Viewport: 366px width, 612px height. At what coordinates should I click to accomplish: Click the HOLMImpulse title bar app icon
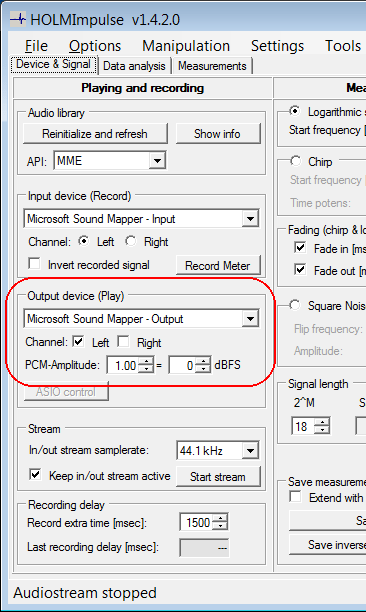coord(18,19)
